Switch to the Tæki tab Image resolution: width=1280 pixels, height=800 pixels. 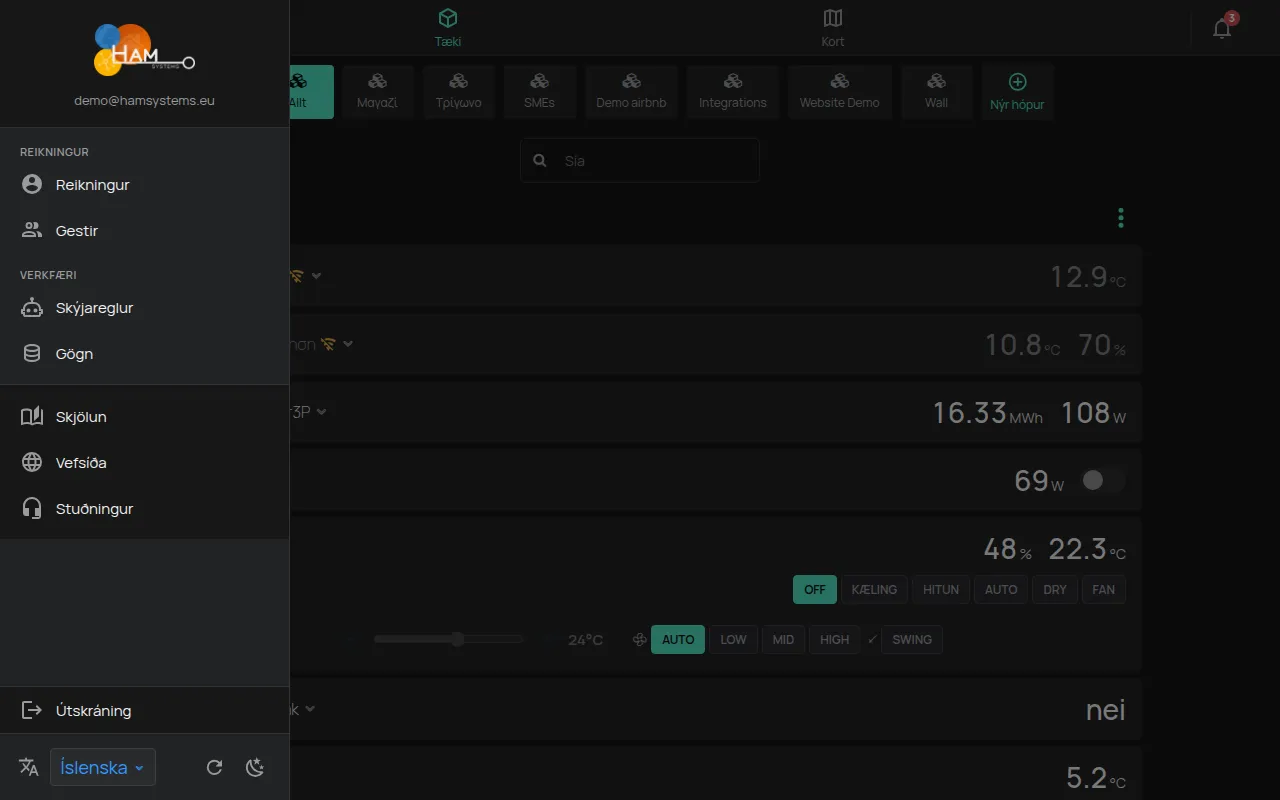point(448,28)
